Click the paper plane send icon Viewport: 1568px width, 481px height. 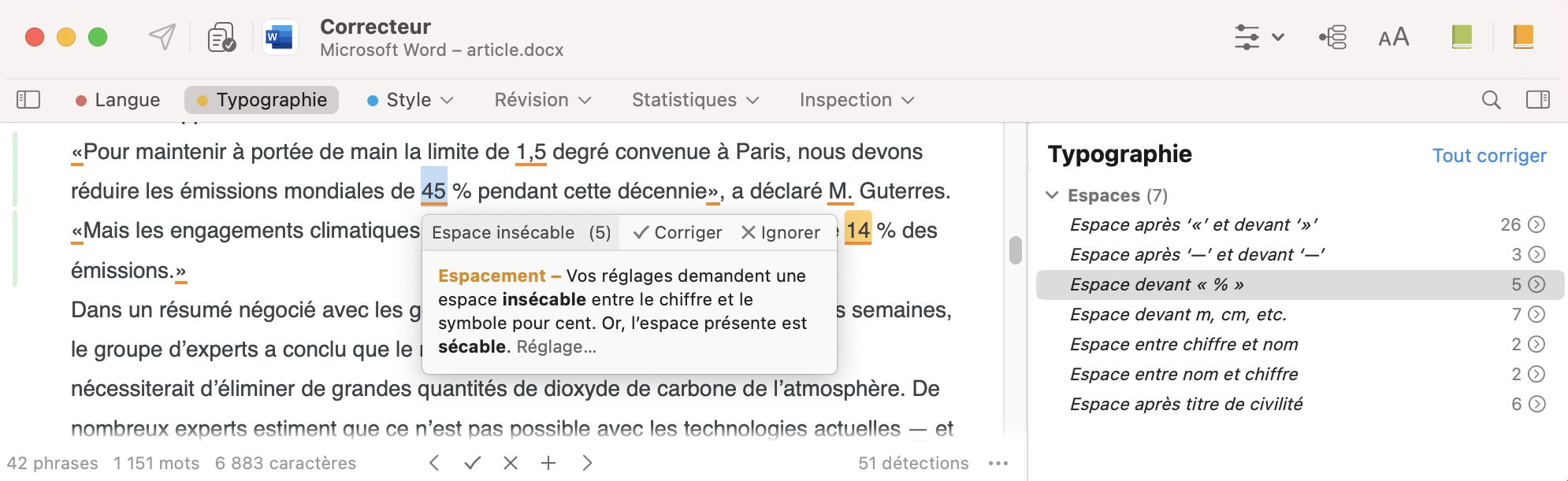(x=162, y=37)
